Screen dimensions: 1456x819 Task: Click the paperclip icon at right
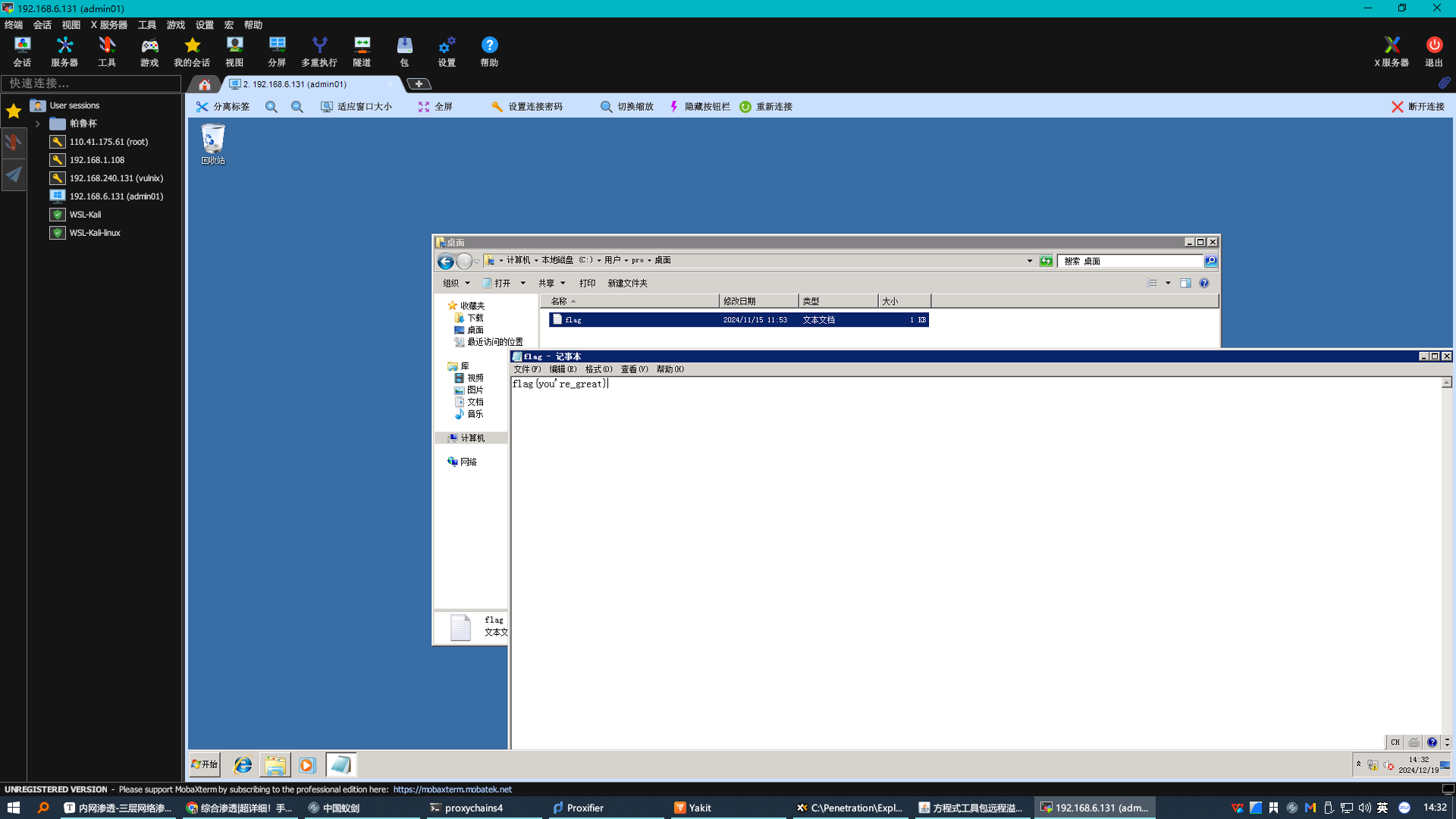click(x=1444, y=83)
